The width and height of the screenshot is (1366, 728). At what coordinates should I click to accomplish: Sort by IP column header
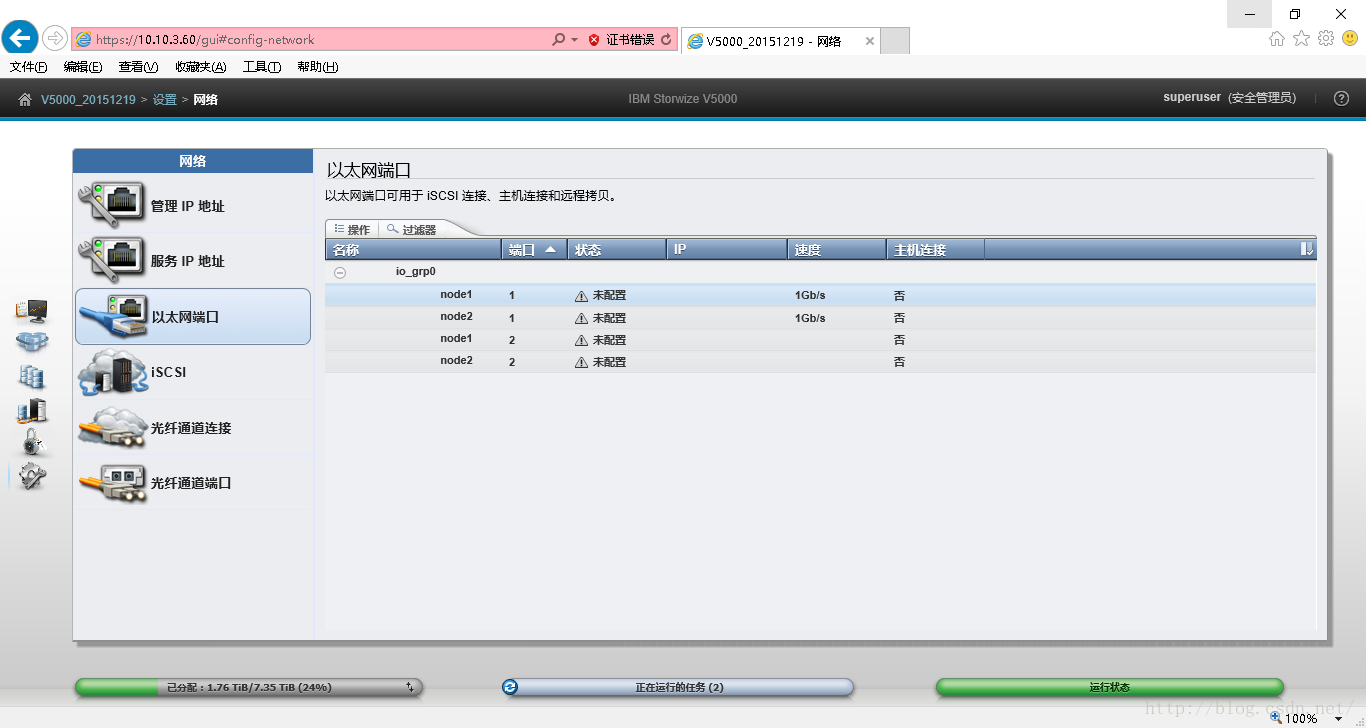(727, 250)
